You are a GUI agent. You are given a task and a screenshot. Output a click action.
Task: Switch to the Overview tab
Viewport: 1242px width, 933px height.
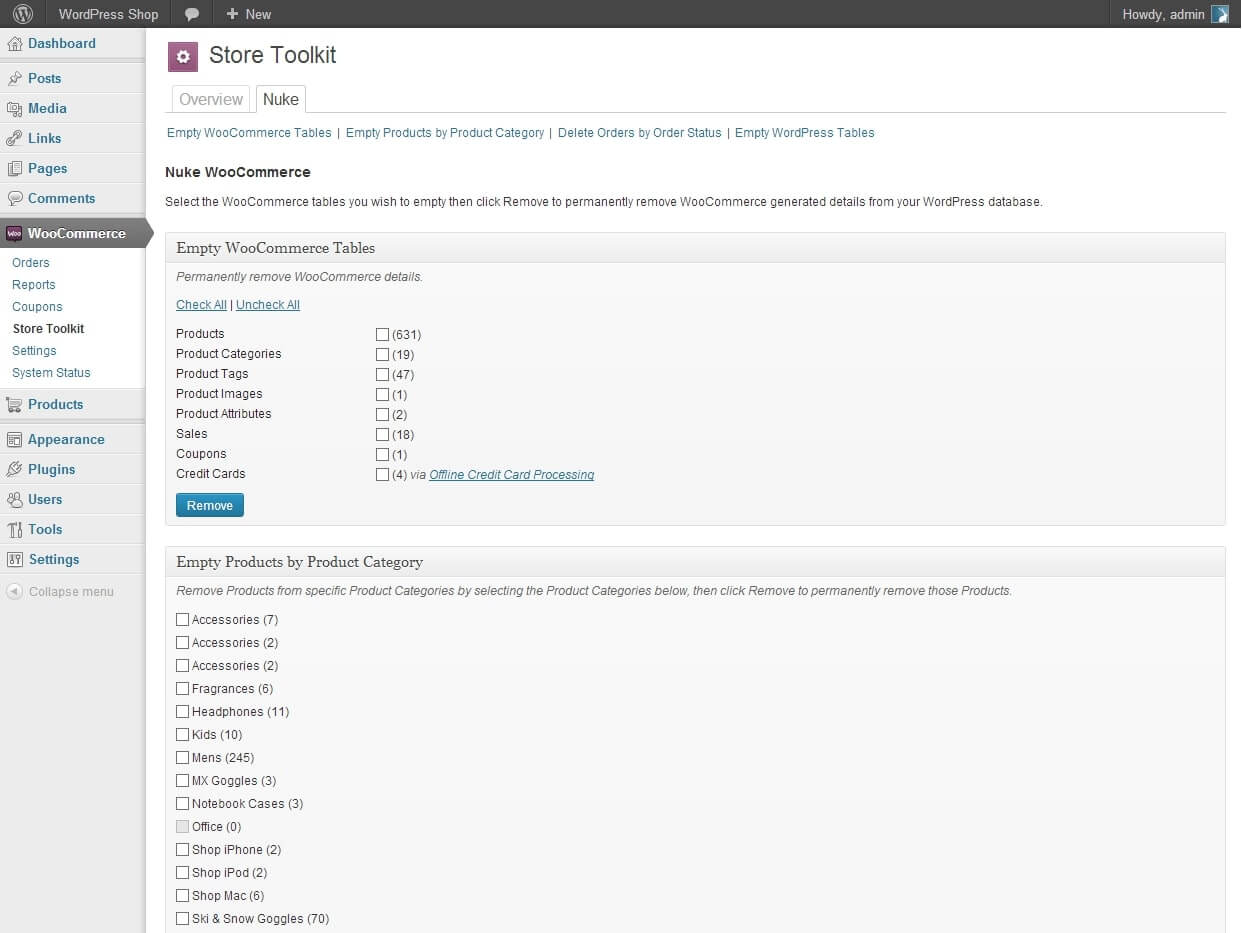(210, 99)
